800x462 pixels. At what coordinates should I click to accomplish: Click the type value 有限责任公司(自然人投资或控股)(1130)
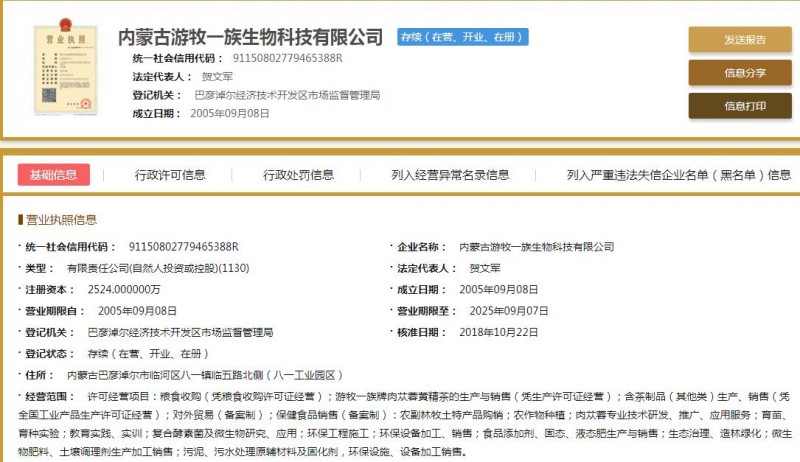tap(158, 268)
